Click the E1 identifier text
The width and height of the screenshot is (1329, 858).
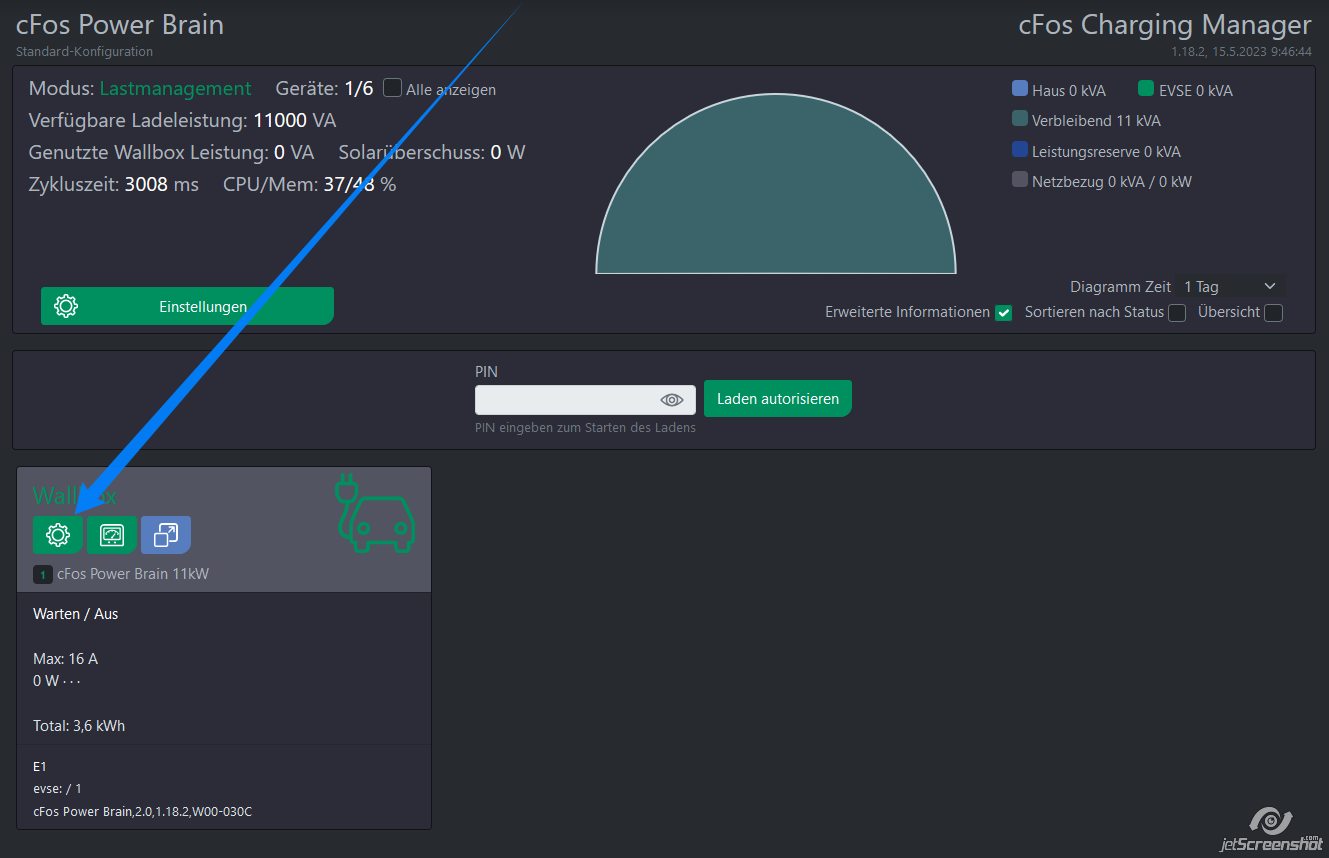coord(40,767)
